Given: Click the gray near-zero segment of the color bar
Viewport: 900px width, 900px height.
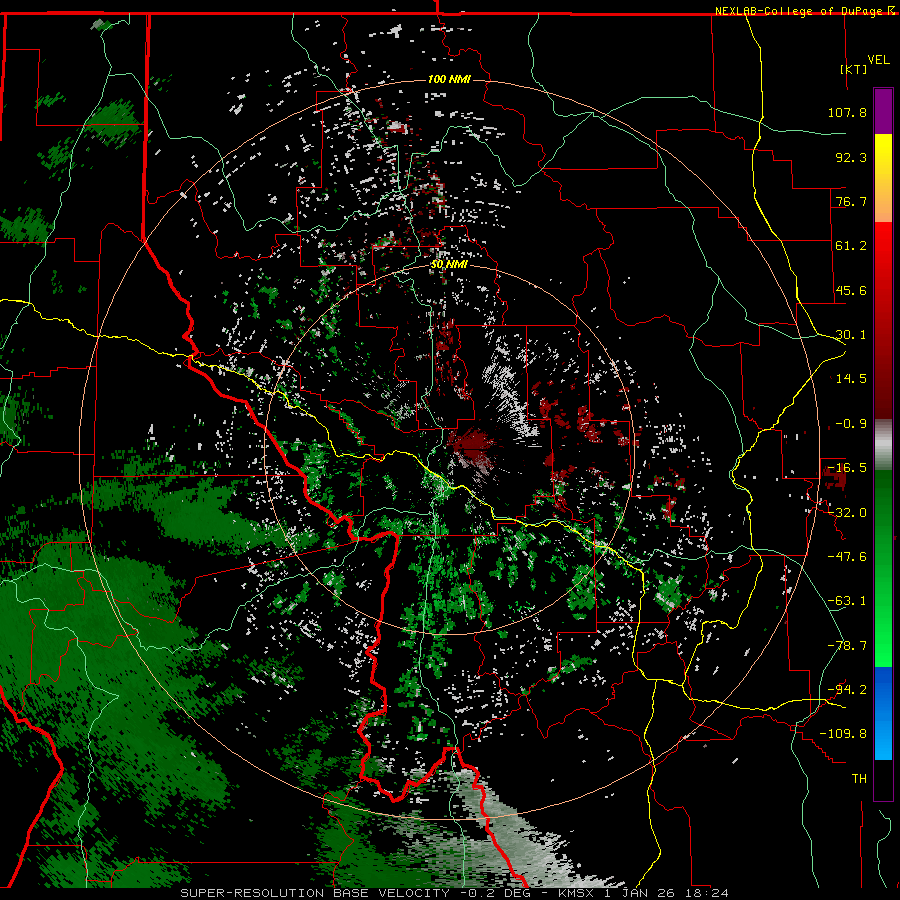Looking at the screenshot, I should (x=883, y=445).
